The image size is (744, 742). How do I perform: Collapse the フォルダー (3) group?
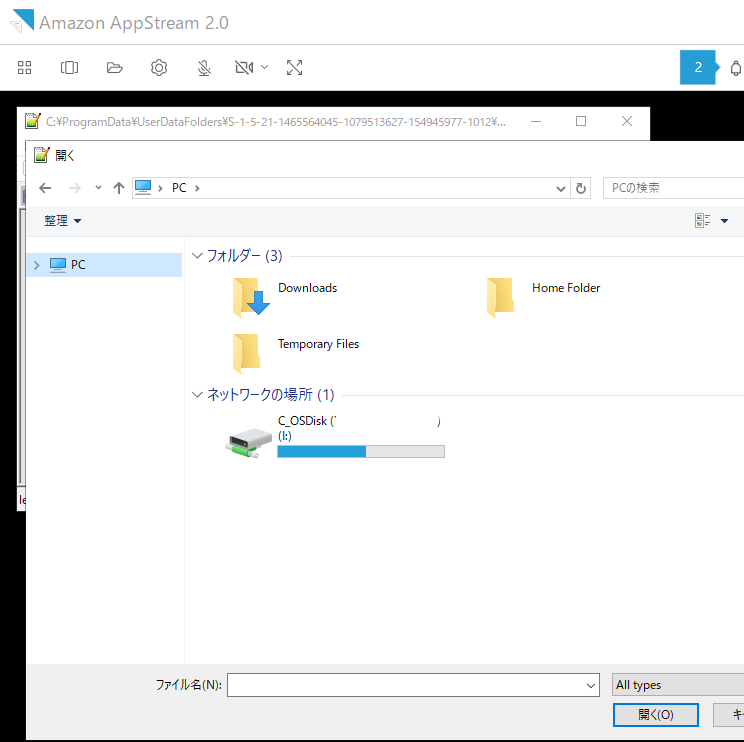tap(197, 256)
